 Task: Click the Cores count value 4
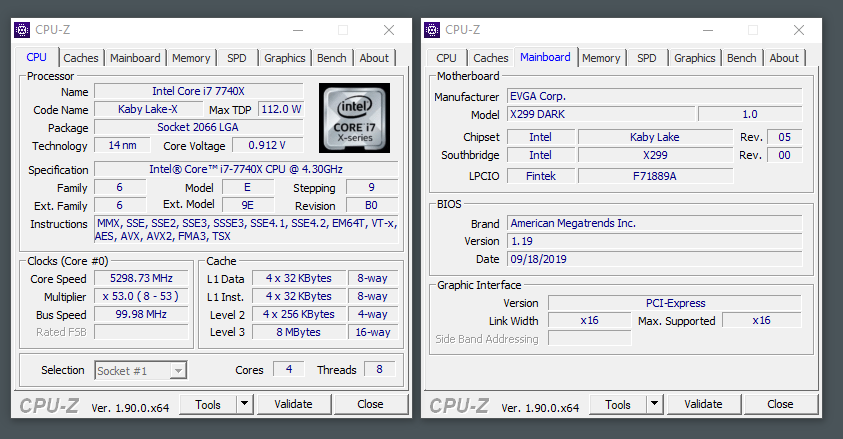289,369
